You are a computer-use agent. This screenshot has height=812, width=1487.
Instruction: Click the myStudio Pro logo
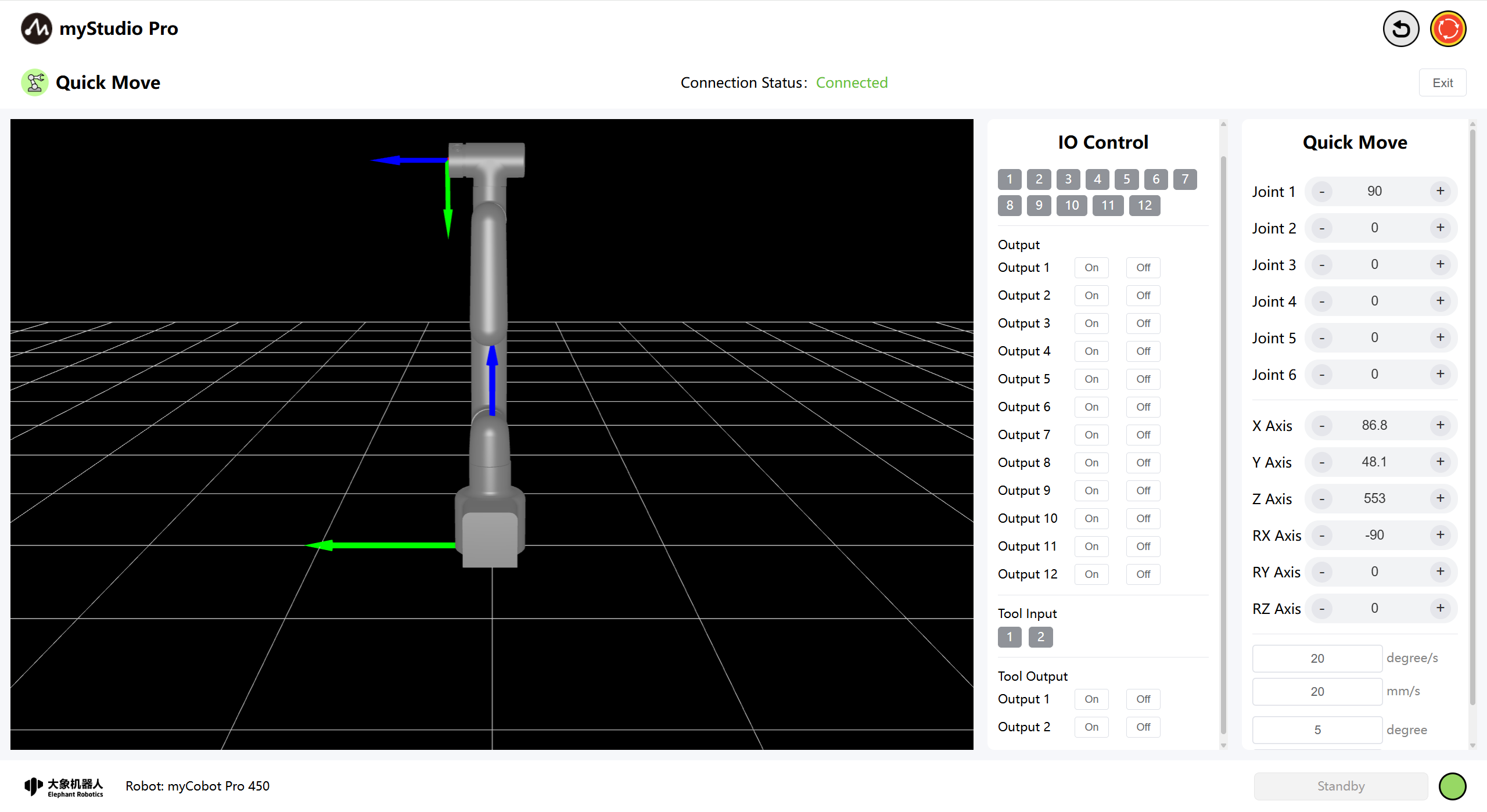pos(36,28)
